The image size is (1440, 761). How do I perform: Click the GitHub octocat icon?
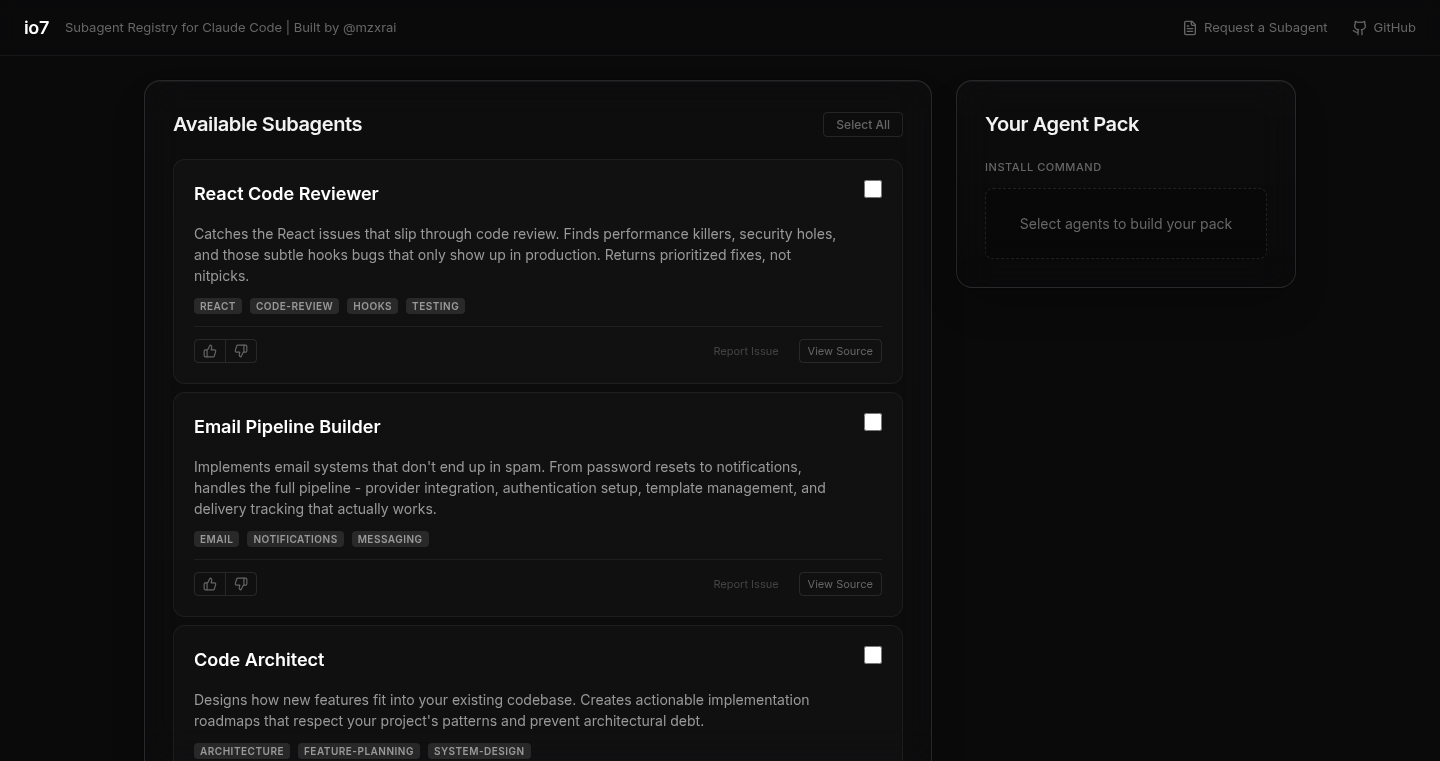tap(1359, 28)
